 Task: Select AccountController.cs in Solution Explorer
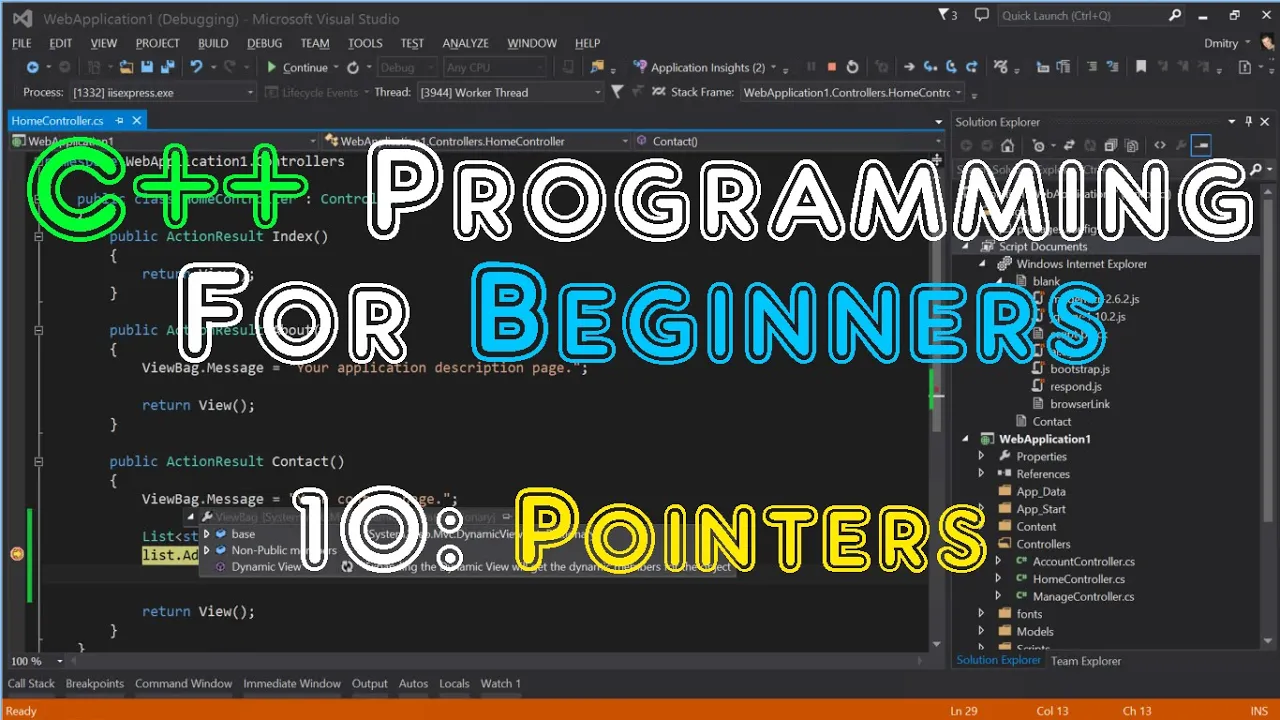1083,561
